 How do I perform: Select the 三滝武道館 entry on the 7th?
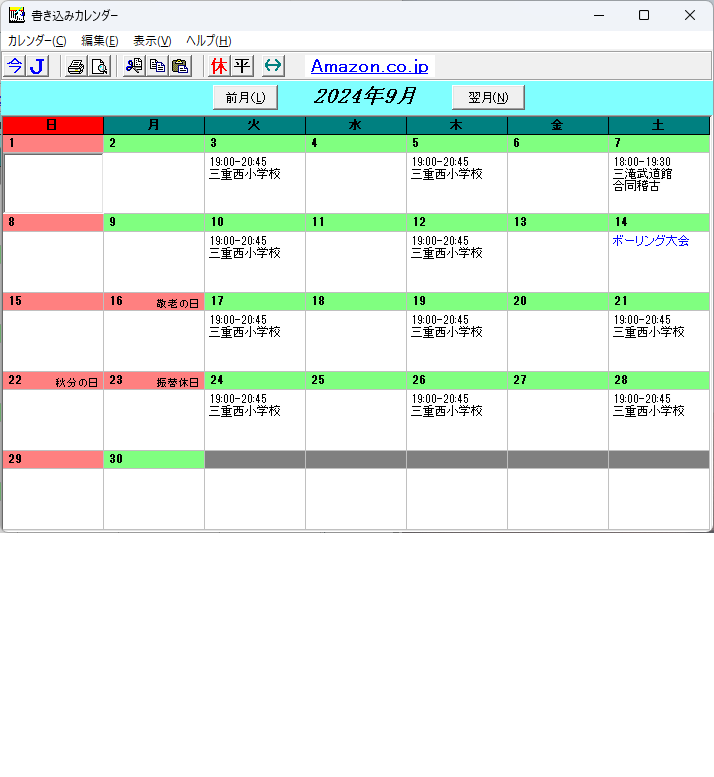(642, 174)
